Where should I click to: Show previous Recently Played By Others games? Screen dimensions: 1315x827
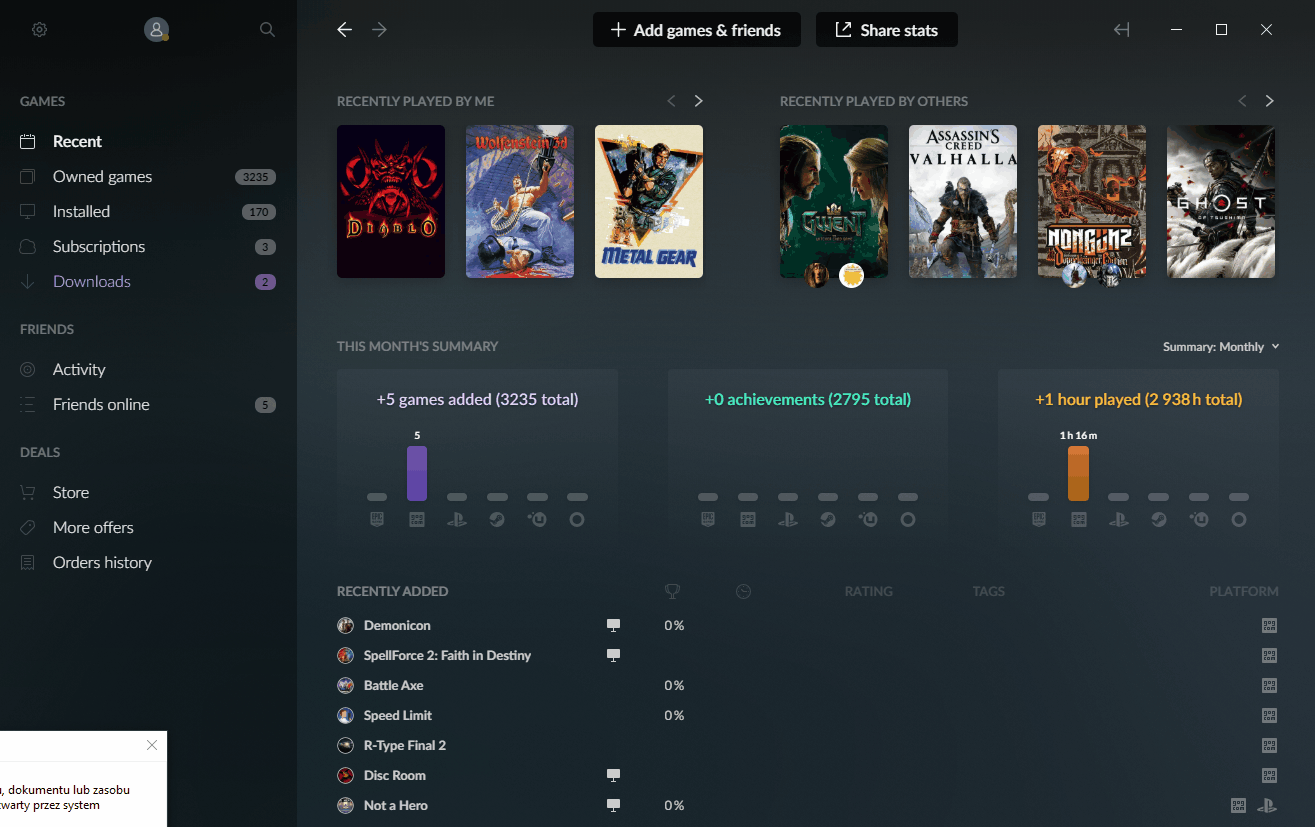(x=1242, y=101)
